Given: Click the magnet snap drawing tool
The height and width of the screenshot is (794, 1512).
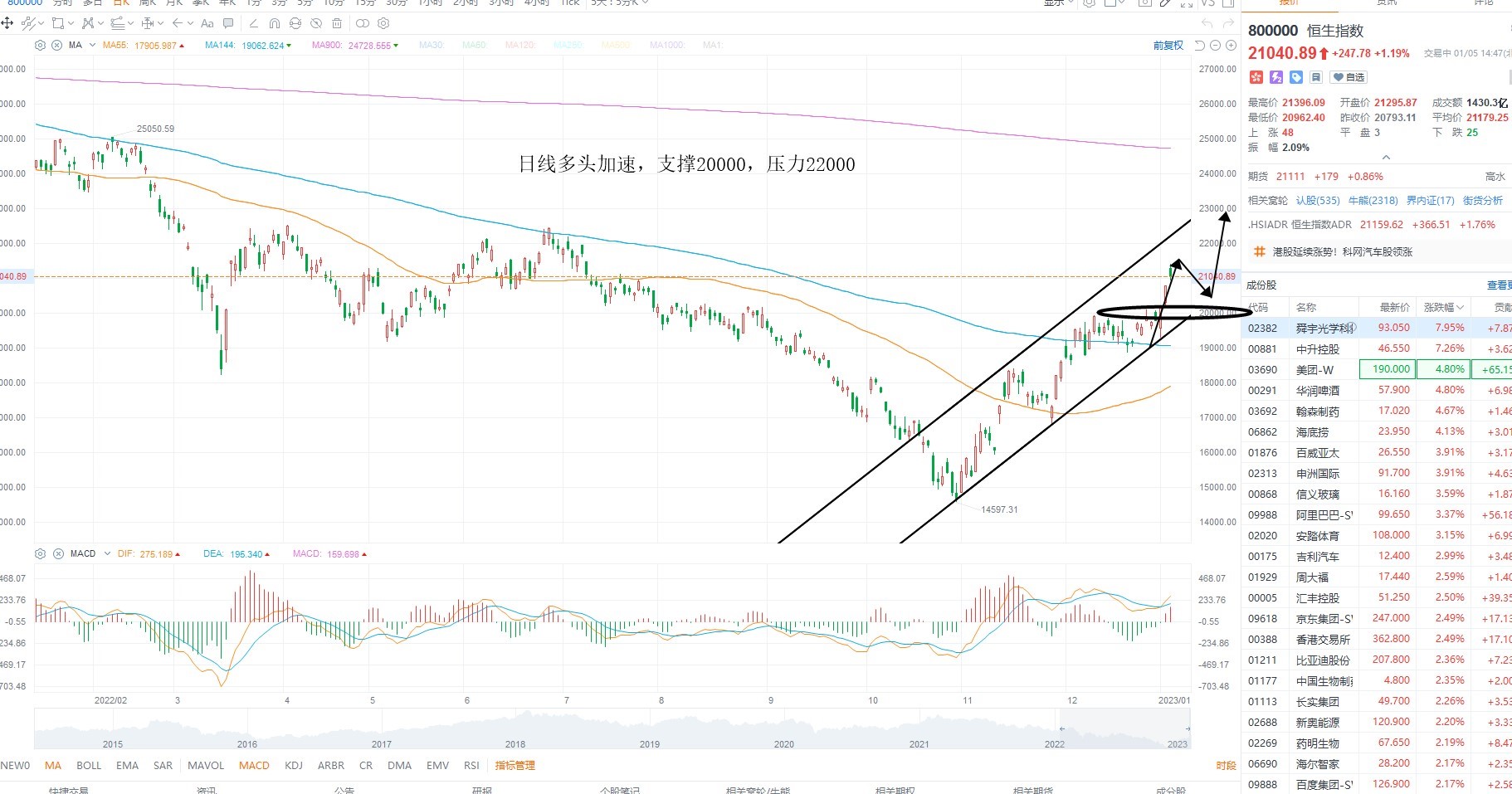Looking at the screenshot, I should pos(275,23).
